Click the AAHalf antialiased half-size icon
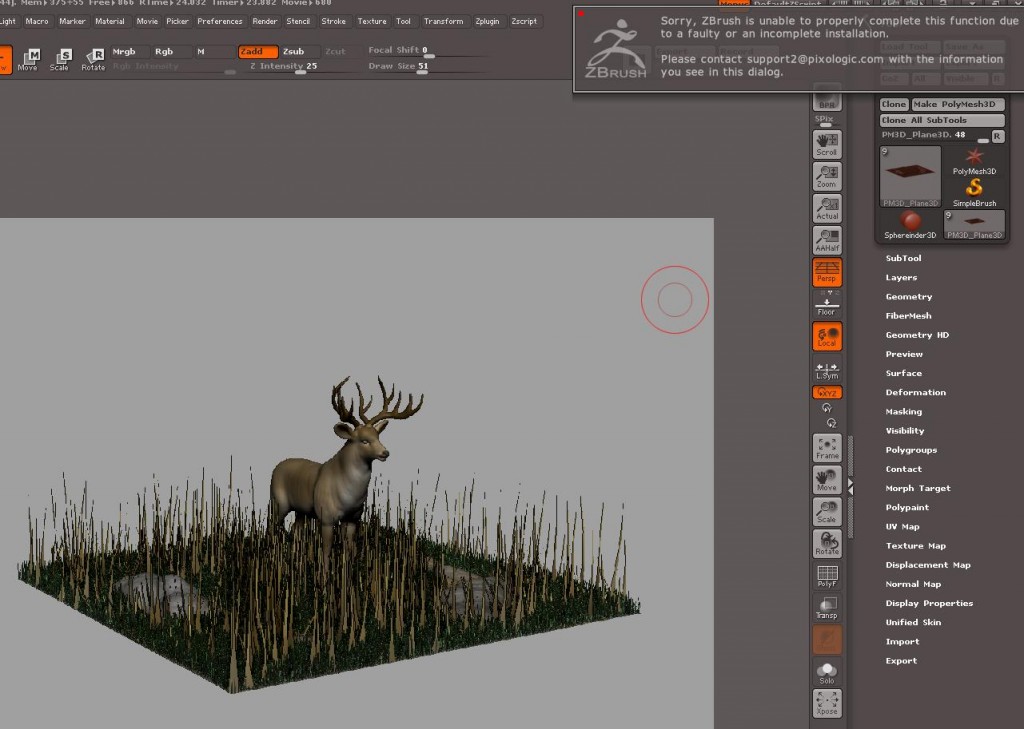The height and width of the screenshot is (729, 1024). coord(826,240)
